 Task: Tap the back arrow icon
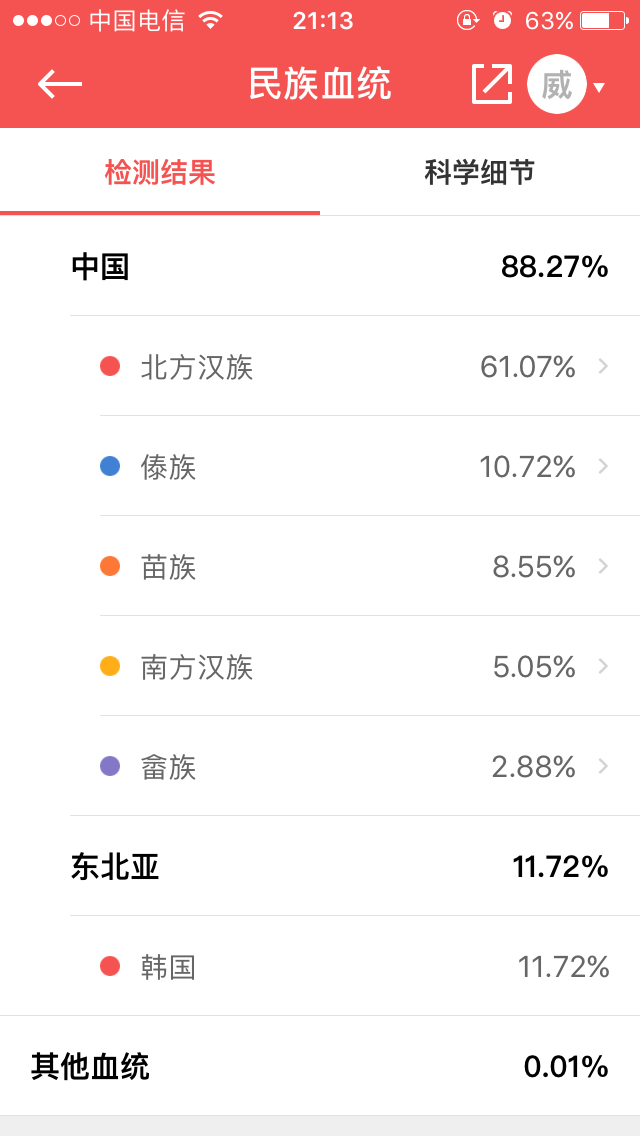tap(60, 84)
